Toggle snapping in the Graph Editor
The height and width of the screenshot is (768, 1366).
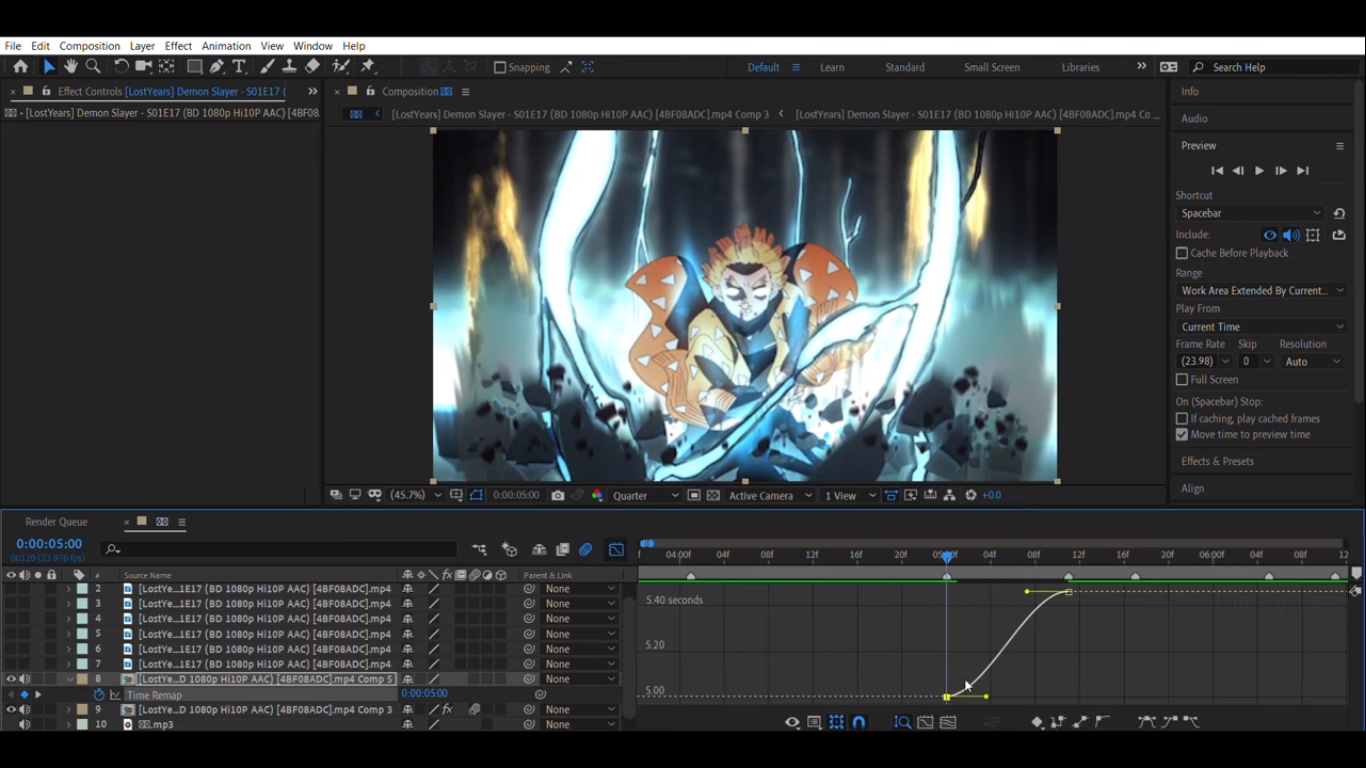point(860,722)
